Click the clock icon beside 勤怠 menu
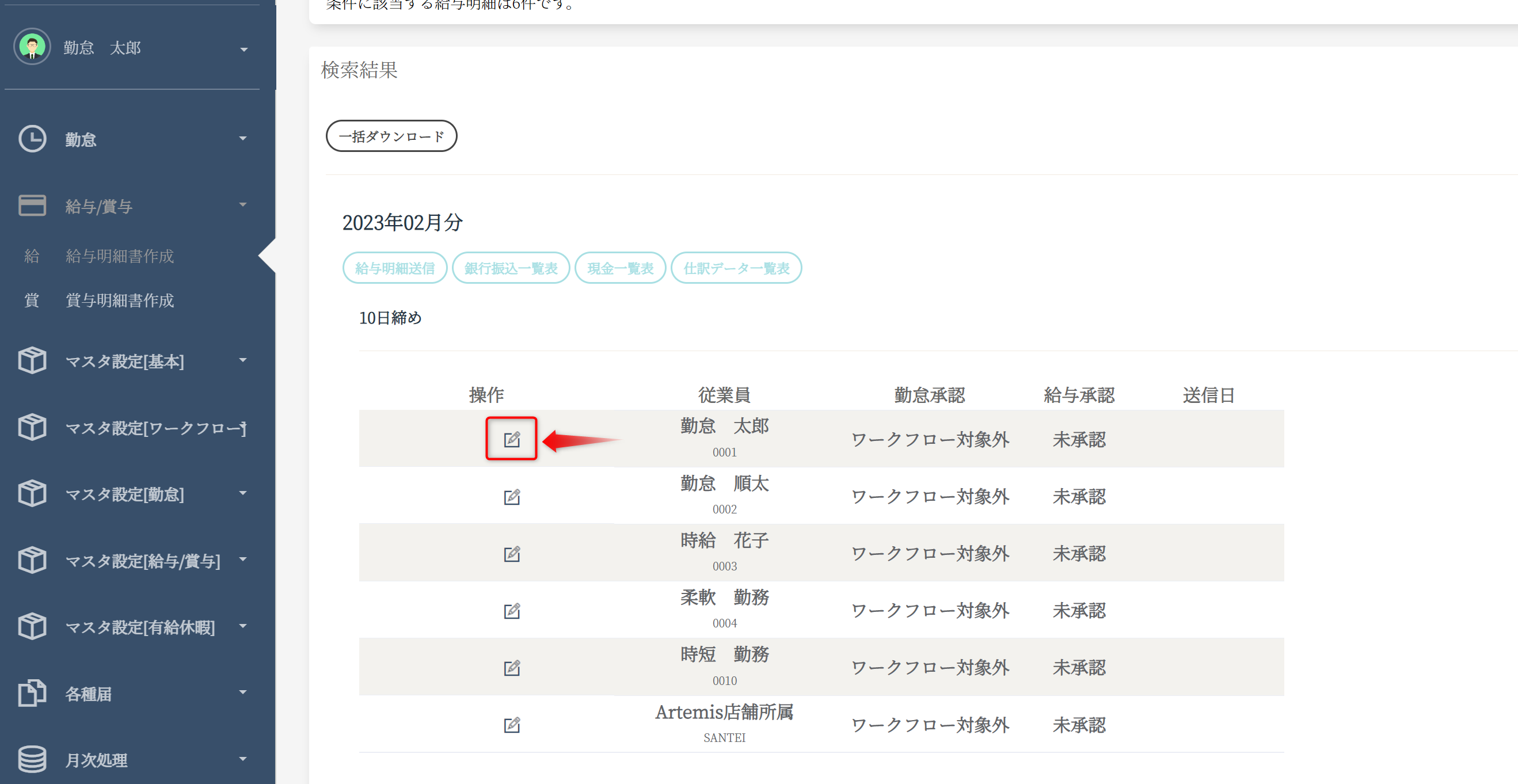The image size is (1518, 784). click(x=32, y=139)
